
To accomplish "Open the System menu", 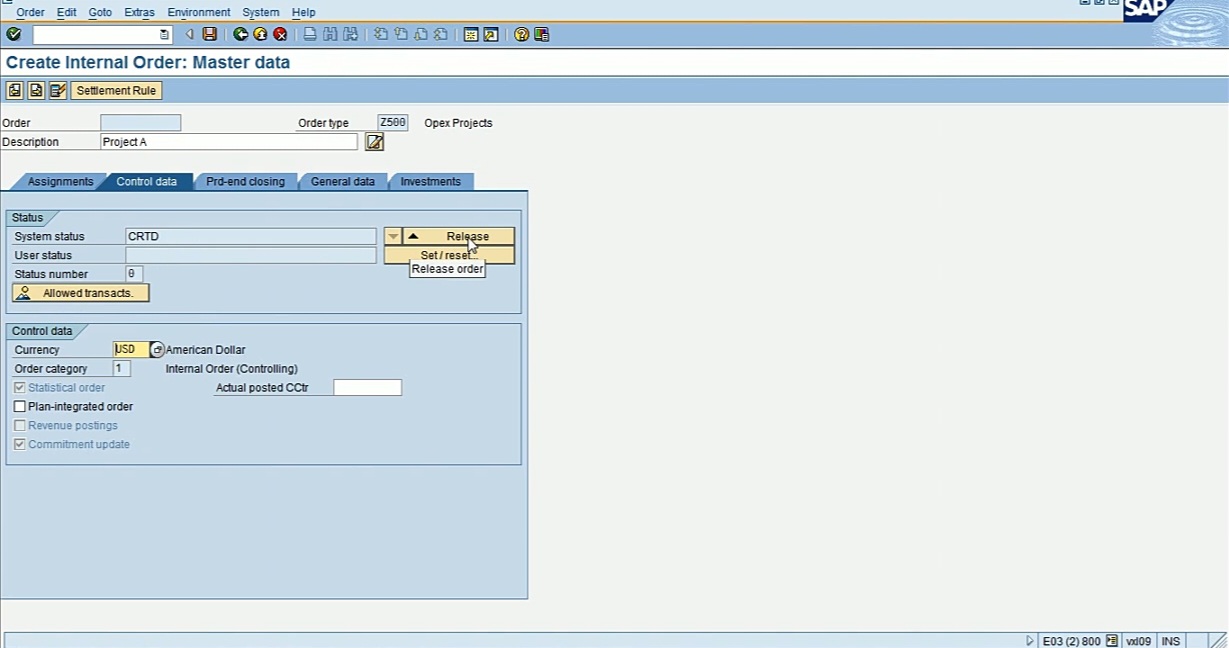I will 261,12.
